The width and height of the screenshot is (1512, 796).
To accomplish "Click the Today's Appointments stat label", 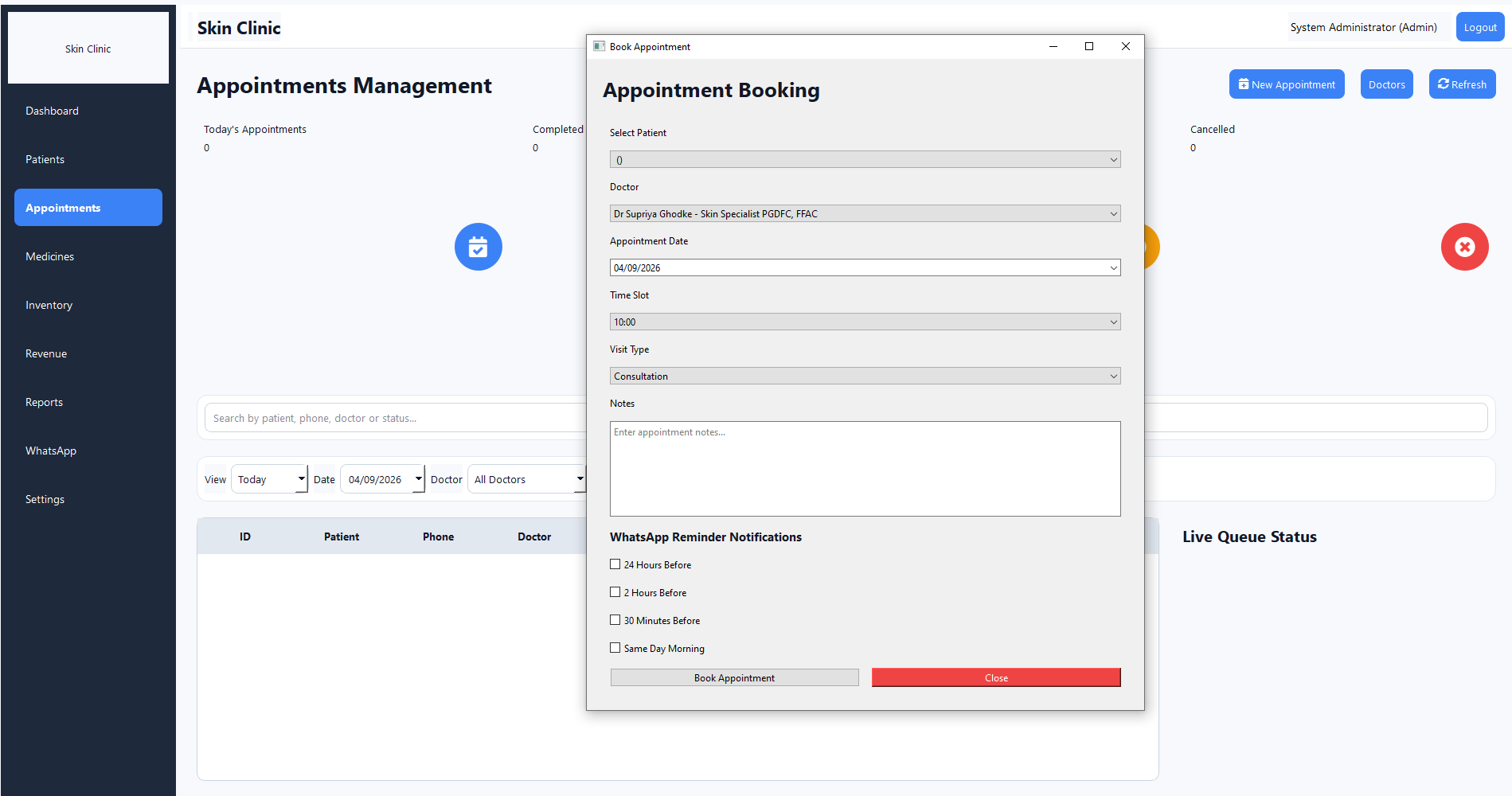I will point(255,129).
